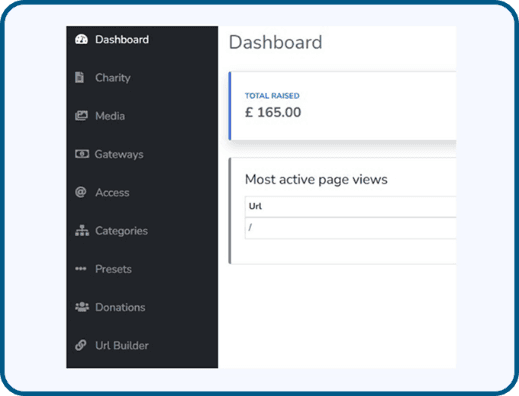Click the Gateways money bill icon
The image size is (519, 396).
(x=82, y=154)
